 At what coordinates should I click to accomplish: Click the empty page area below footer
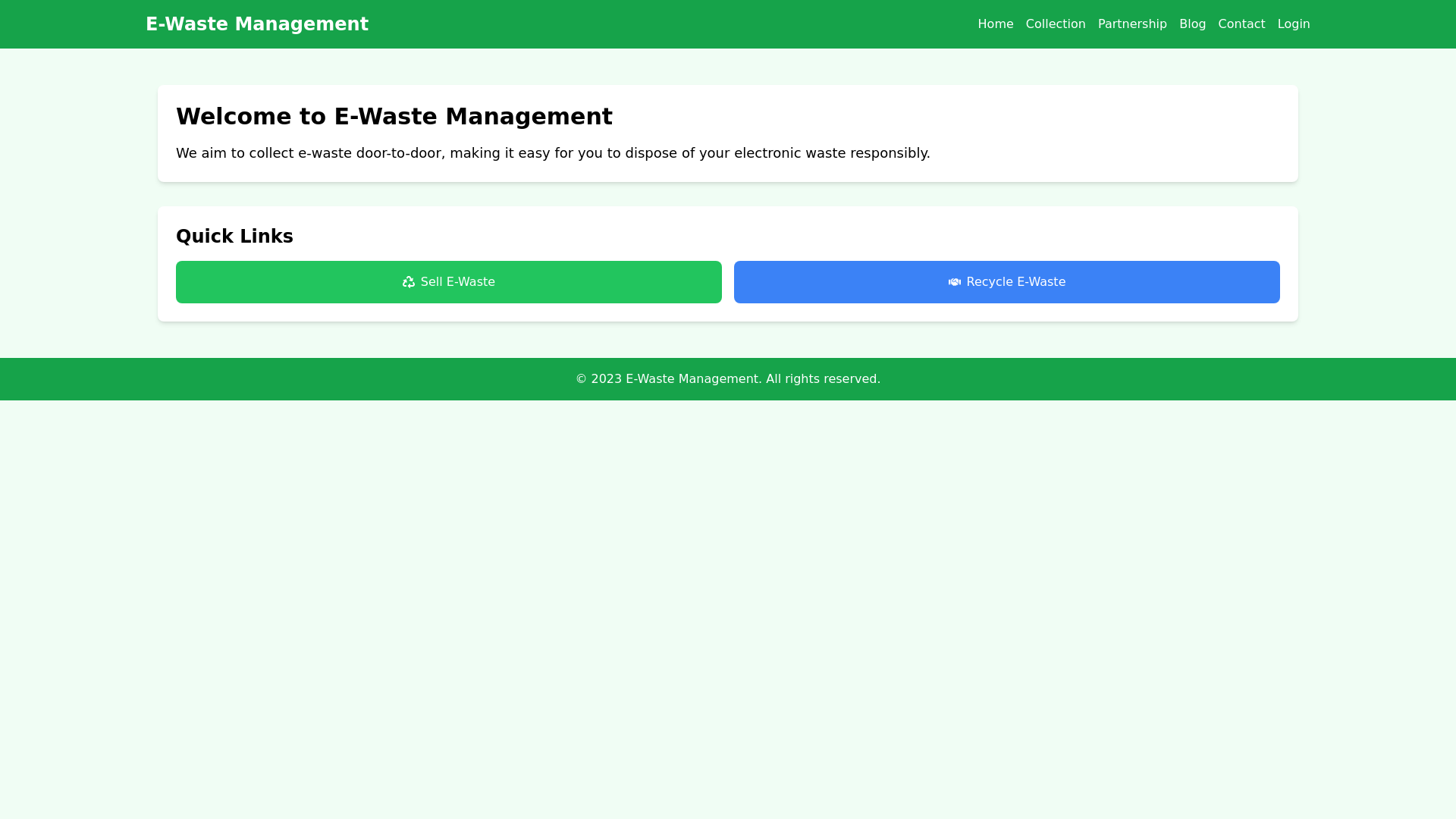[728, 607]
